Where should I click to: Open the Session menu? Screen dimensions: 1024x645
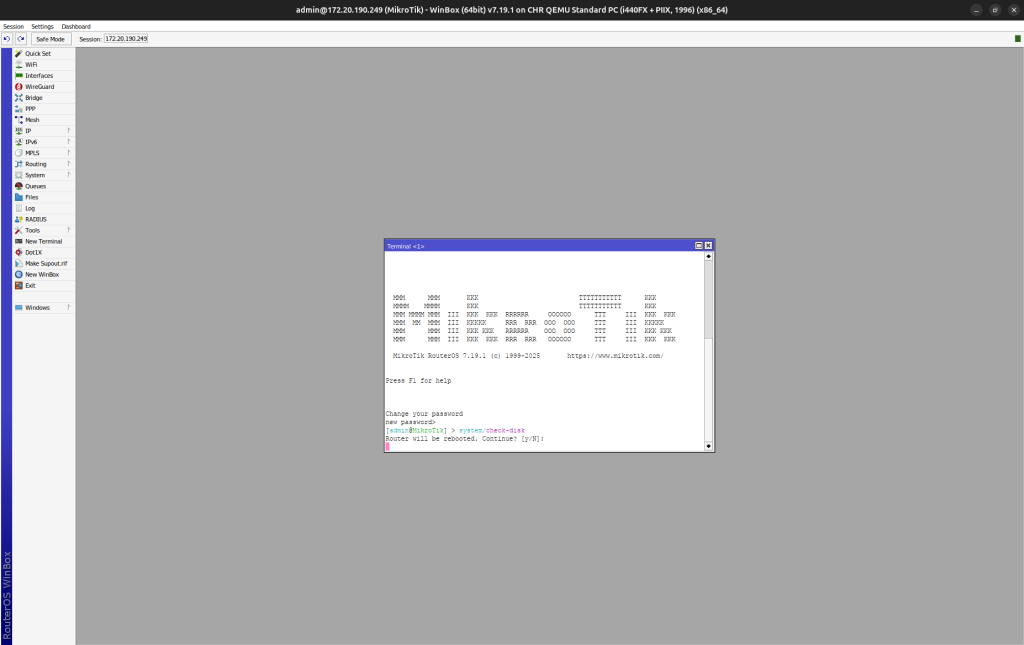[x=14, y=27]
